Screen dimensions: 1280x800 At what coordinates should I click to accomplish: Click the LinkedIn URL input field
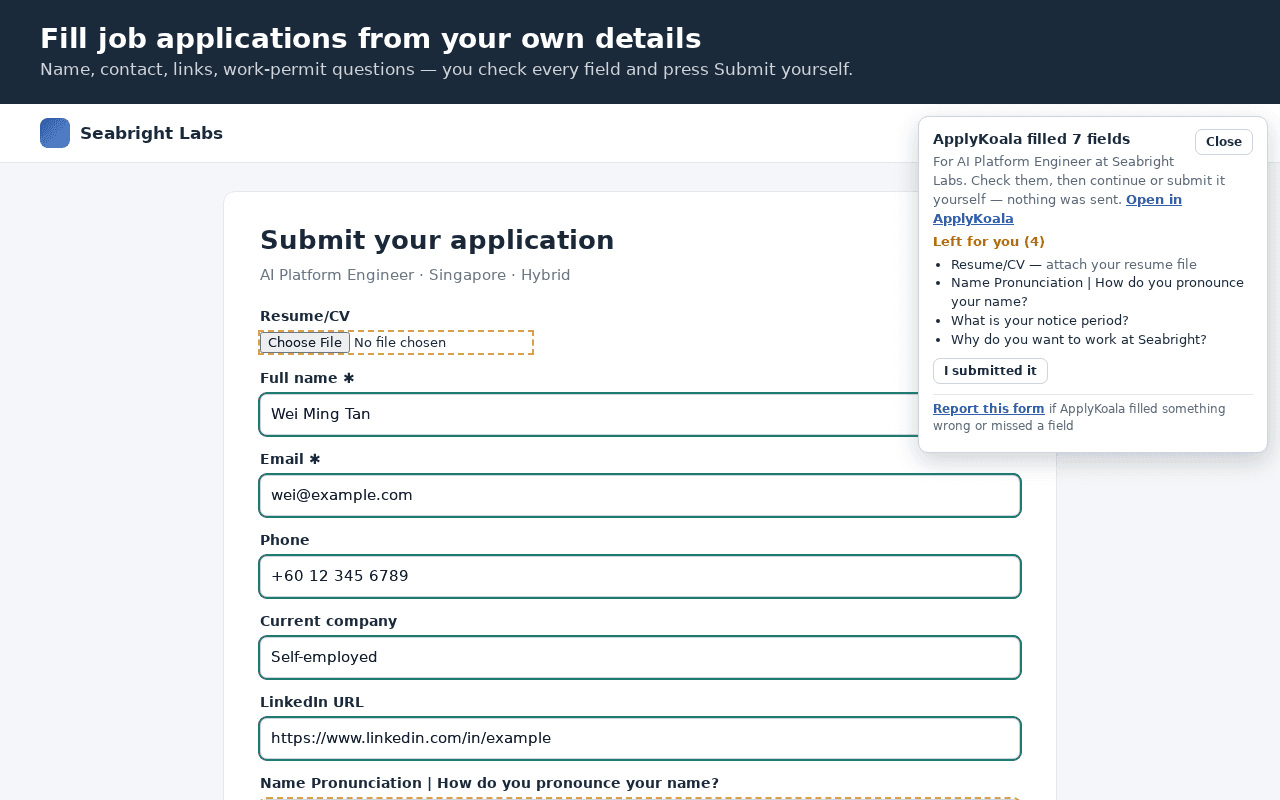tap(640, 738)
